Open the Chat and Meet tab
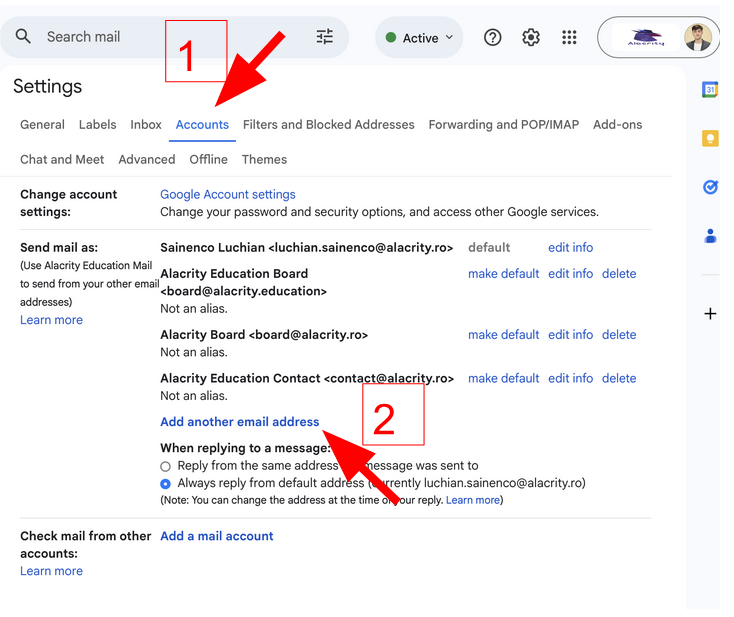 click(62, 160)
